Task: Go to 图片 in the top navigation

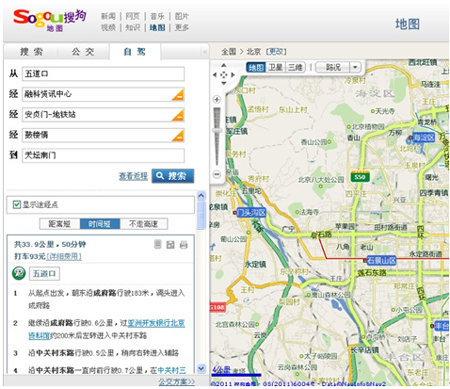Action: 182,16
